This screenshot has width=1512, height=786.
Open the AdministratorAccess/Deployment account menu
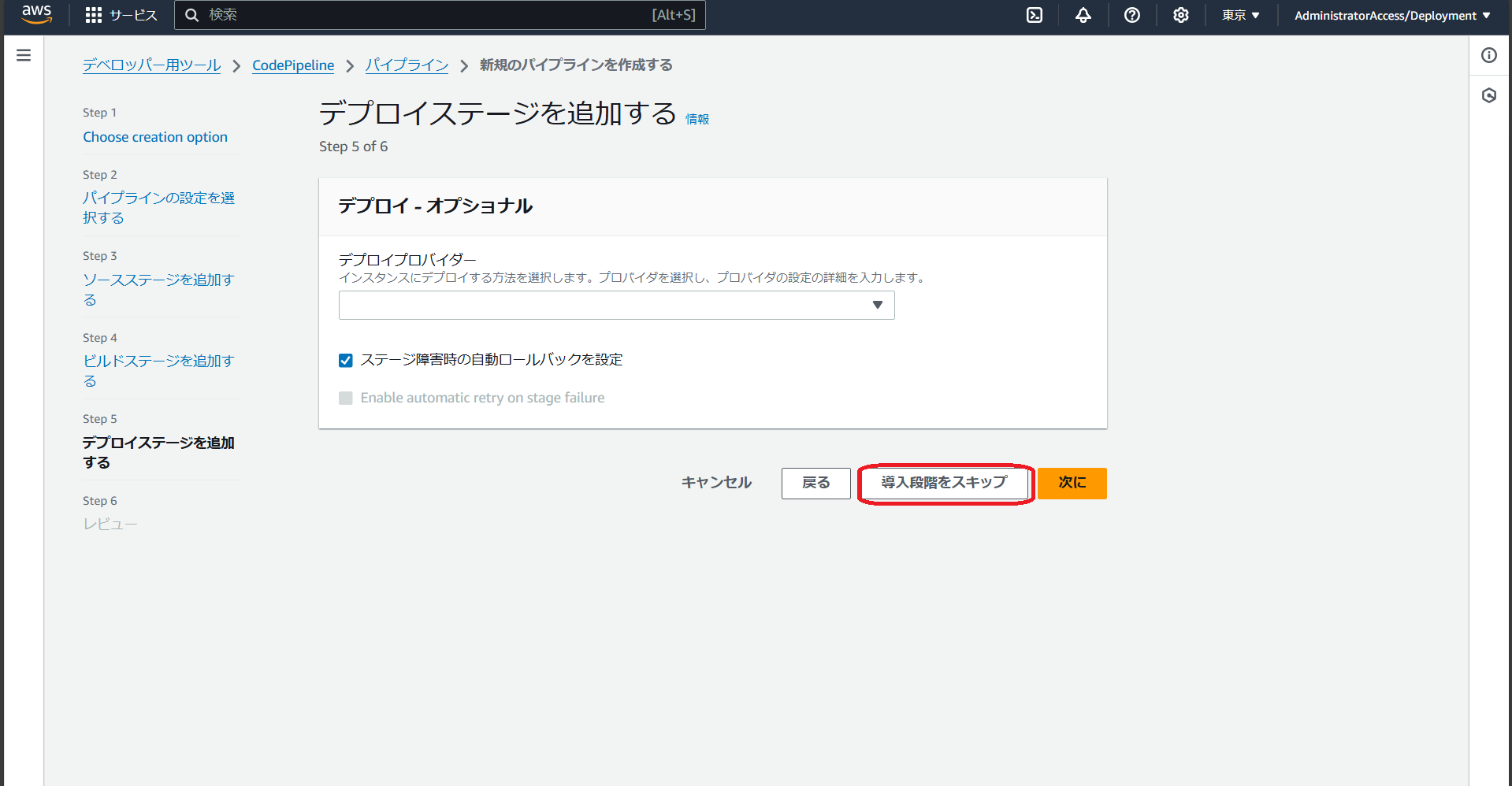(x=1391, y=14)
